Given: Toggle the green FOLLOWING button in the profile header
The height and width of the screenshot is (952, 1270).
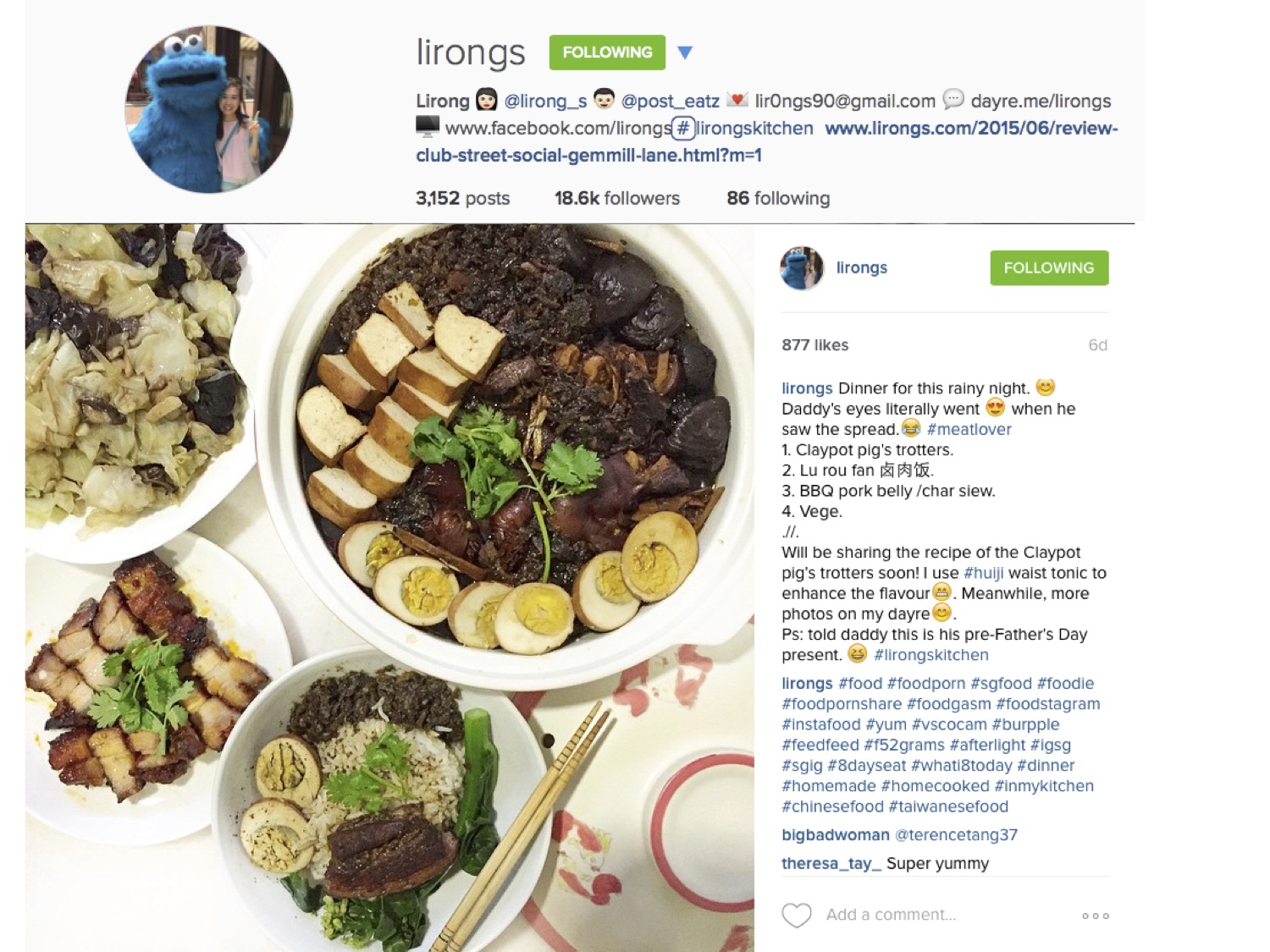Looking at the screenshot, I should (607, 52).
